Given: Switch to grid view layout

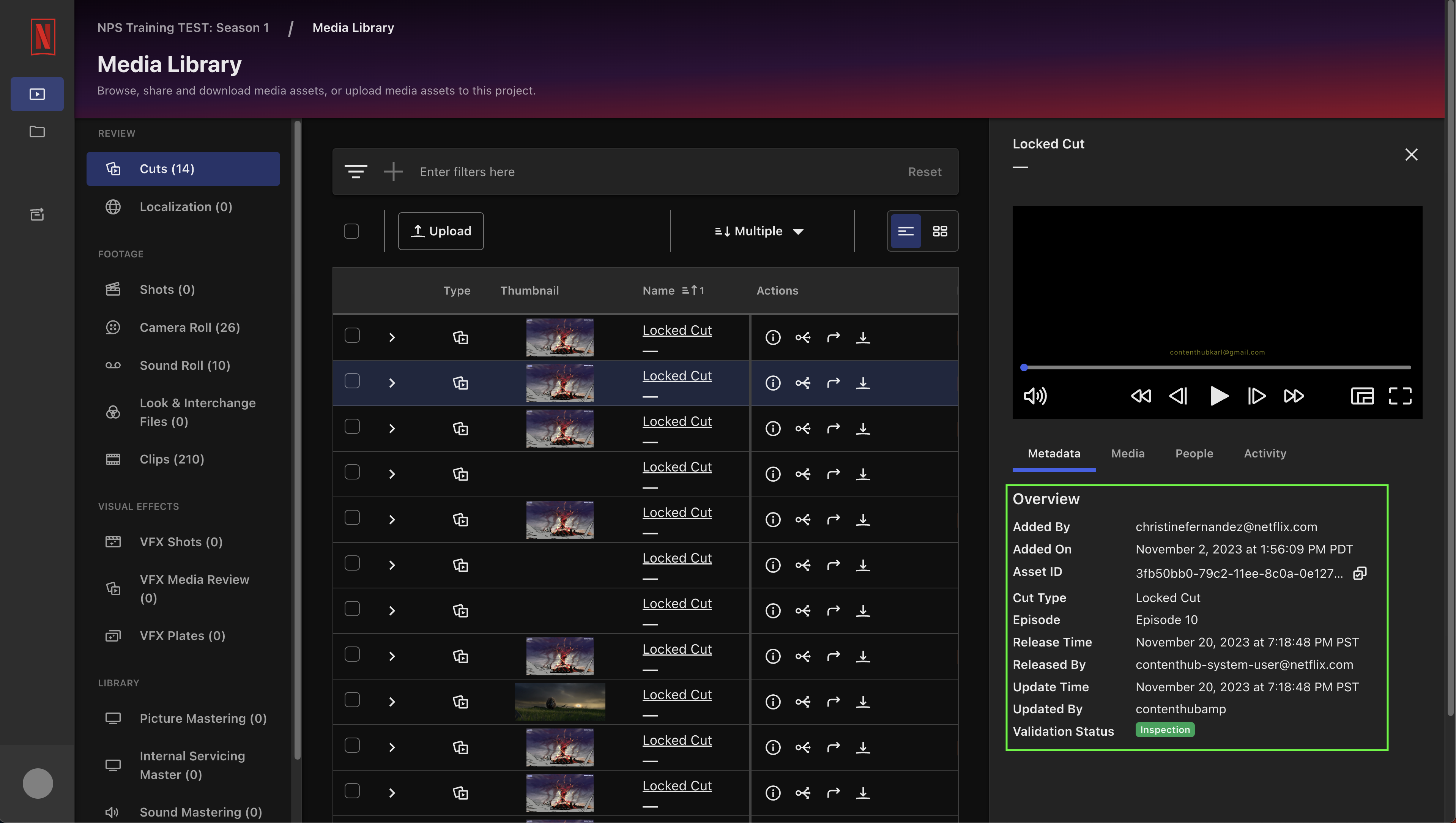Looking at the screenshot, I should pos(939,231).
